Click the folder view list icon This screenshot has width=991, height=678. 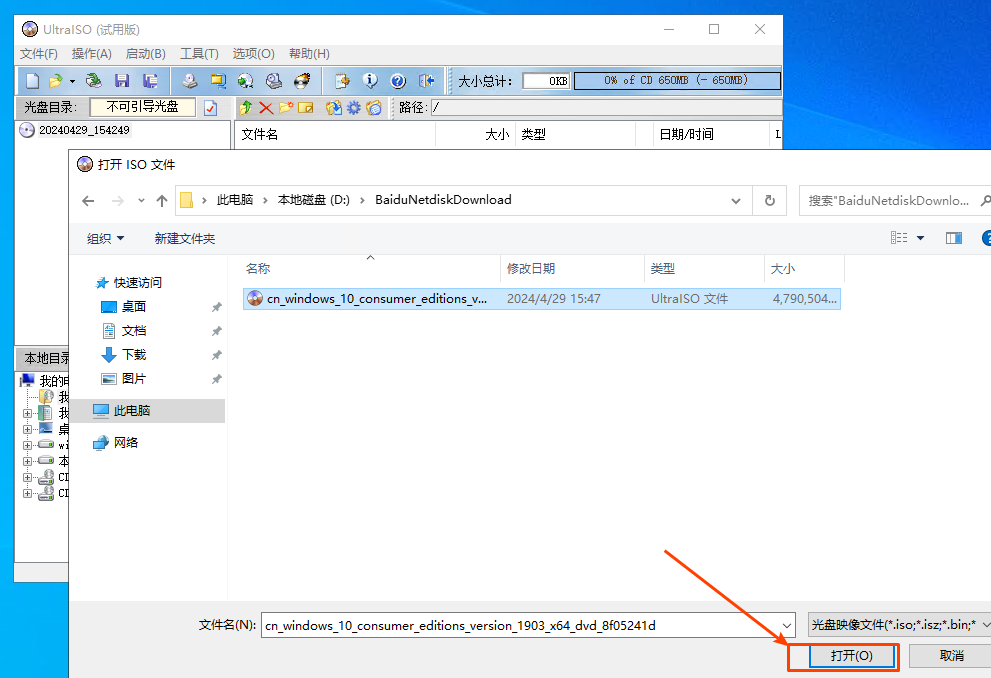point(374,108)
